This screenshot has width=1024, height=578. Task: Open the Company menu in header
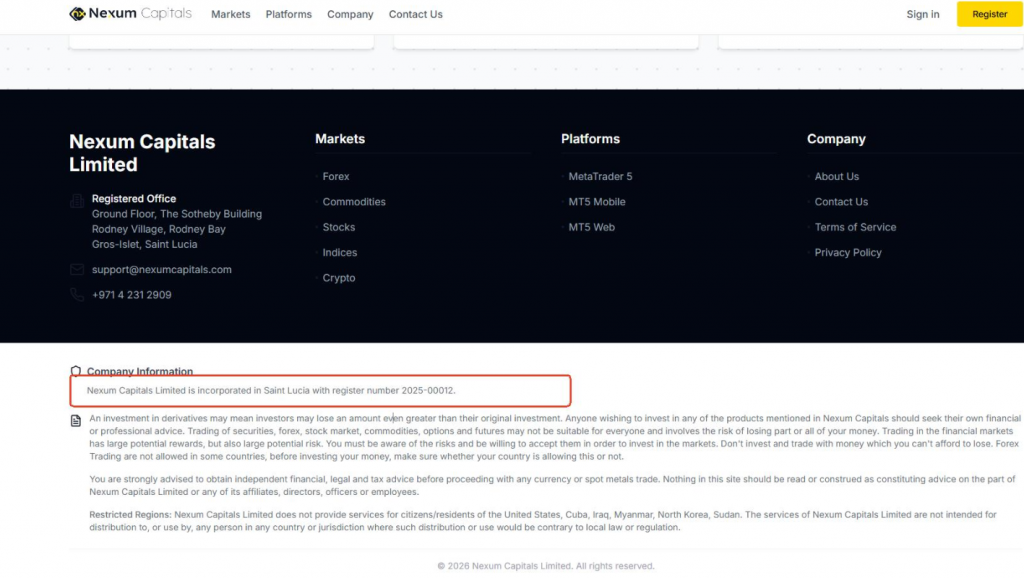350,14
